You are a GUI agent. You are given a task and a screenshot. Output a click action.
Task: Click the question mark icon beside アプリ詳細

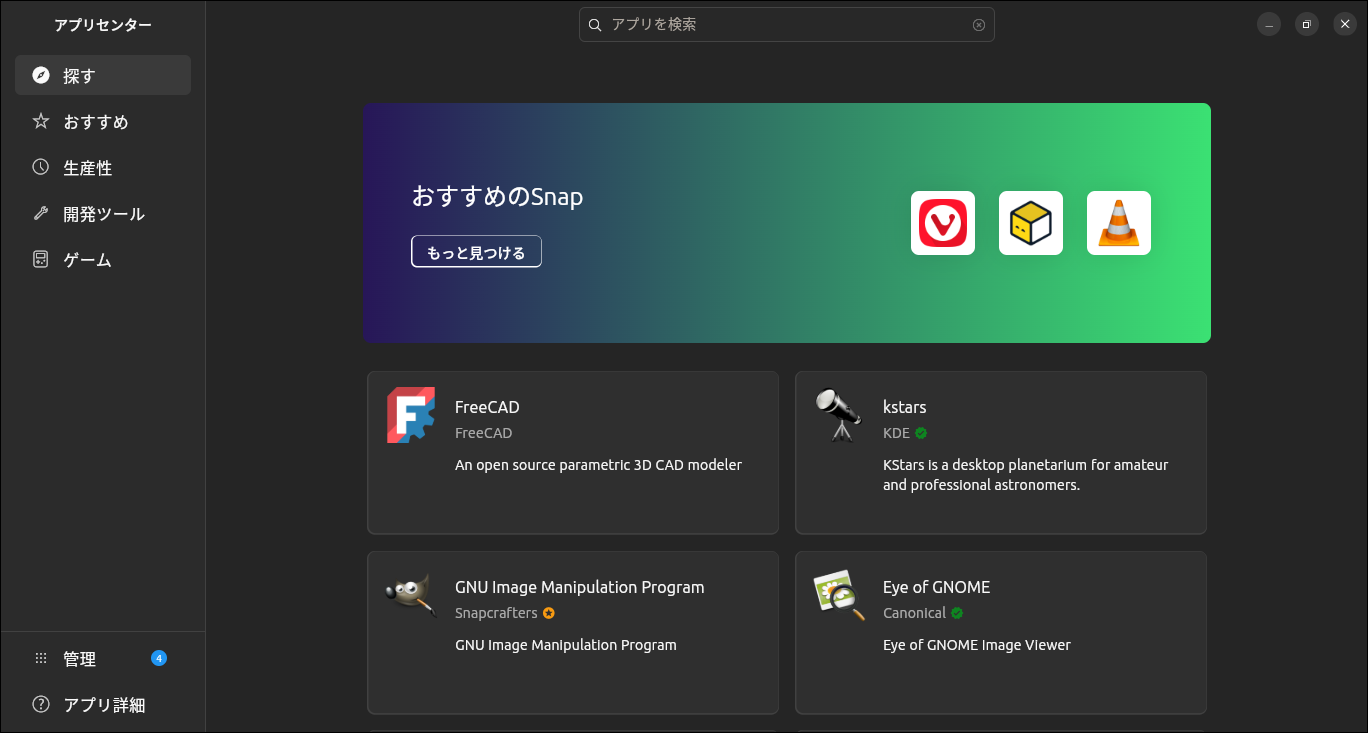point(41,704)
